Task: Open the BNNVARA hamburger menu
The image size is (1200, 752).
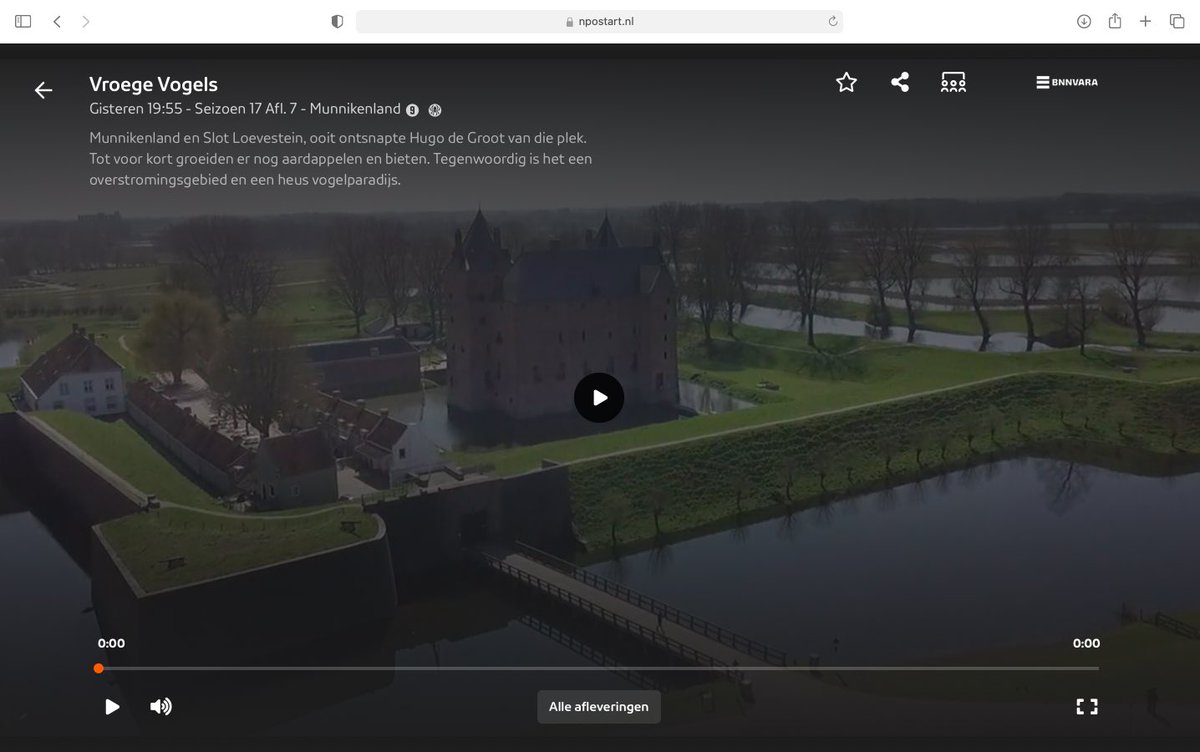Action: point(1066,81)
